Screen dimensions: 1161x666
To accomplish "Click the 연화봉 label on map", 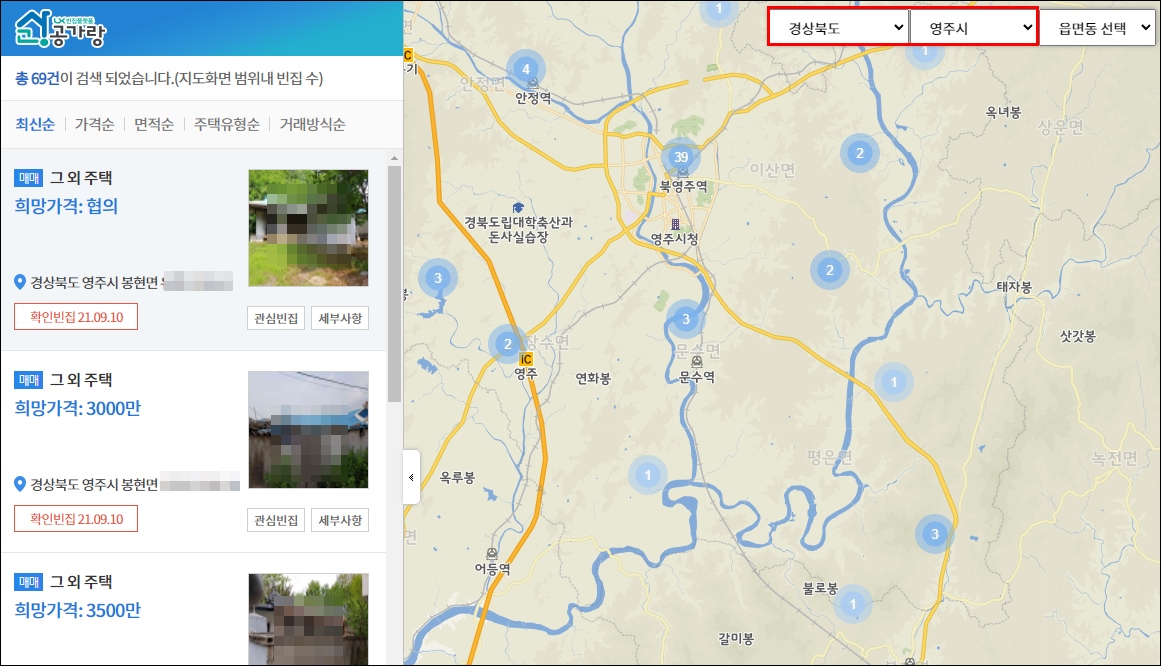I will pos(593,379).
